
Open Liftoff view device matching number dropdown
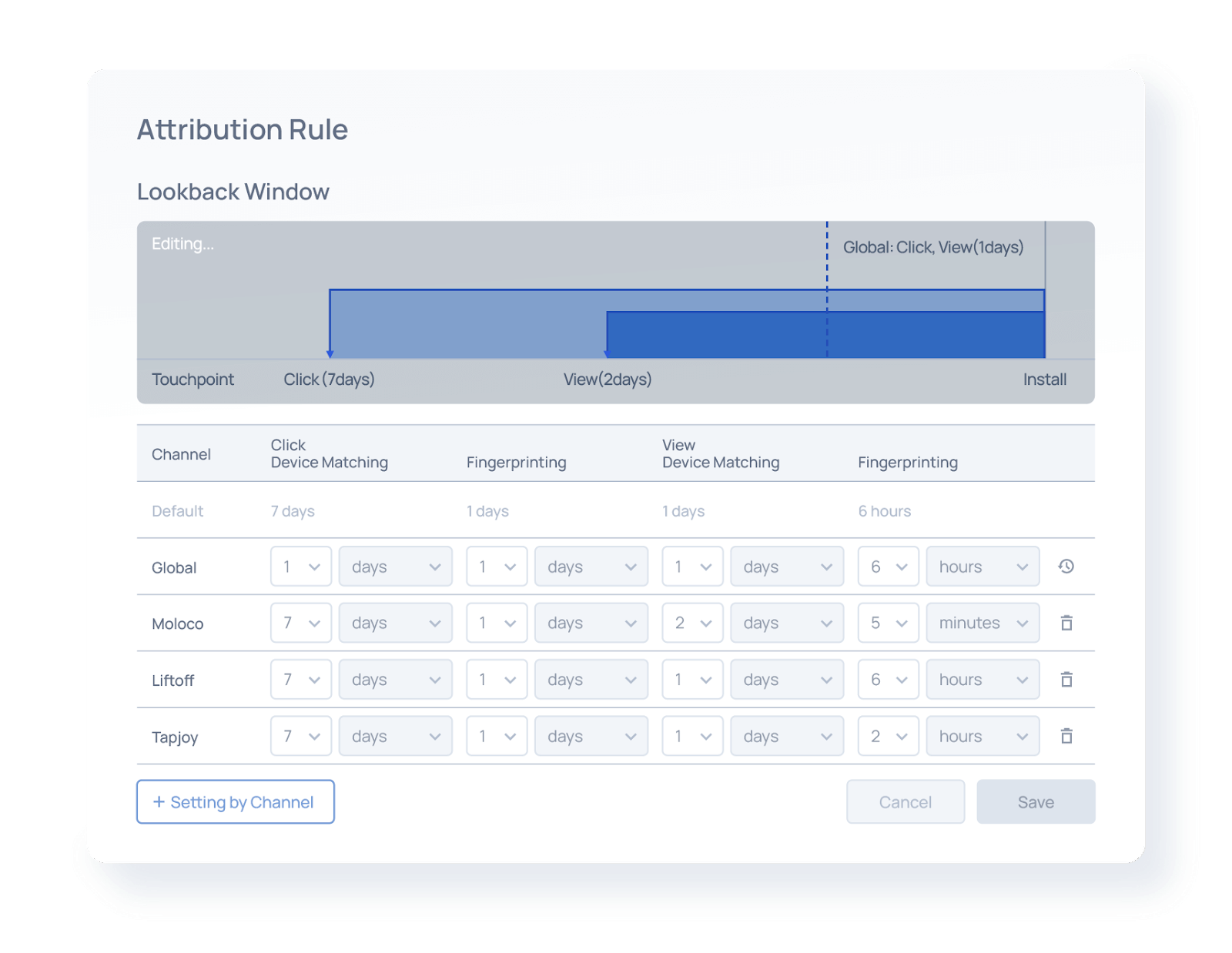click(692, 680)
